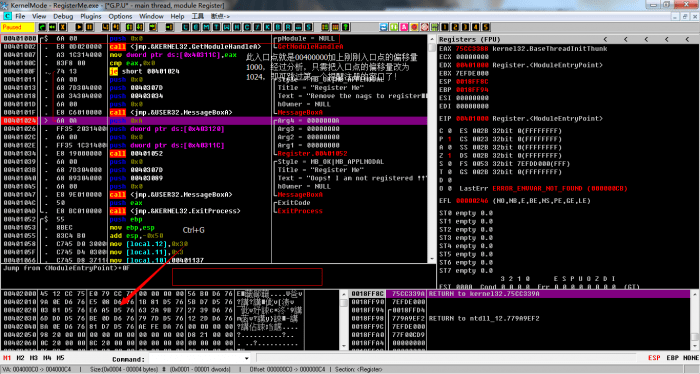Switch to the M1 dump tab

click(x=7, y=358)
